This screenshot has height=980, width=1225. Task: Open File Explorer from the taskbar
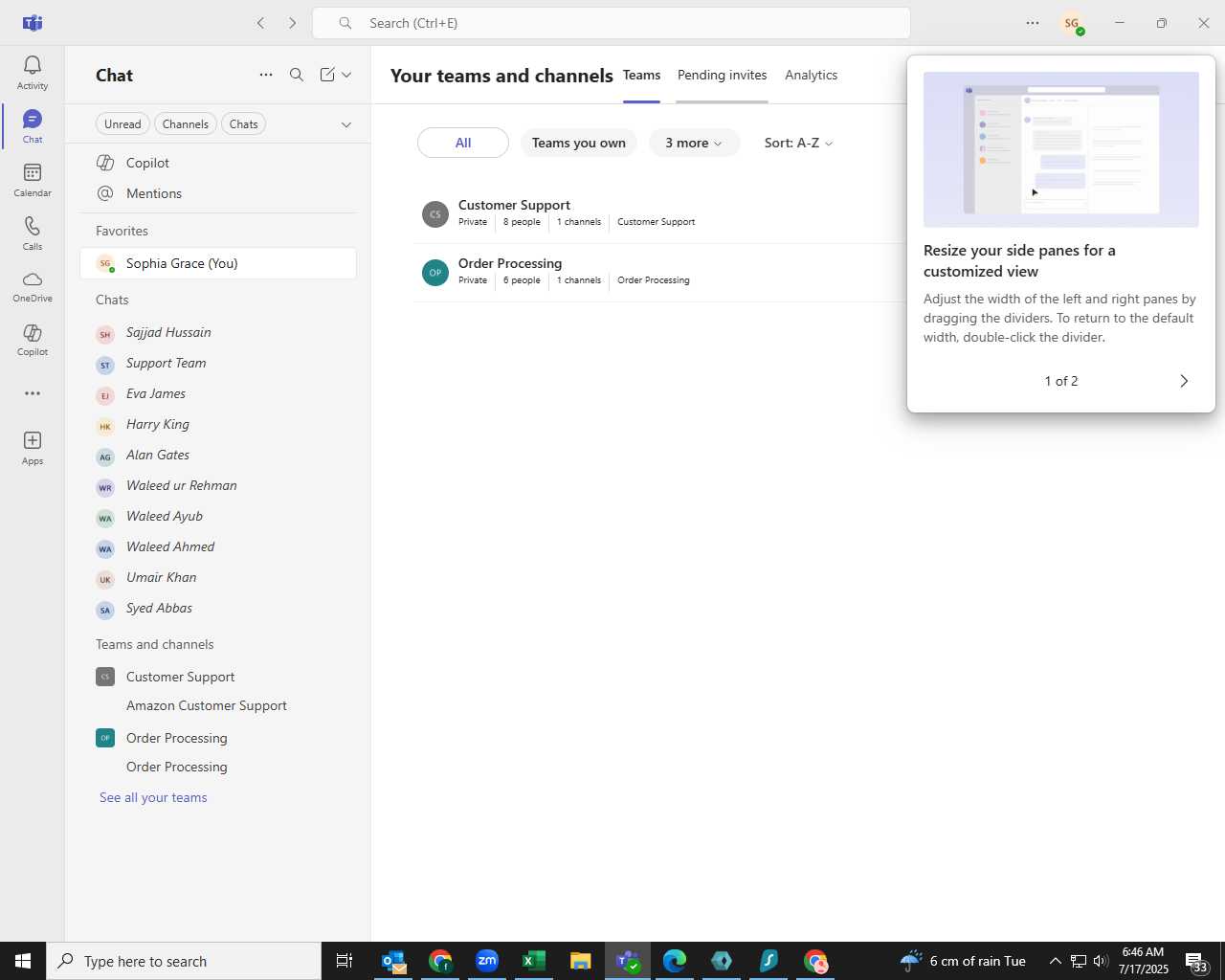(581, 961)
